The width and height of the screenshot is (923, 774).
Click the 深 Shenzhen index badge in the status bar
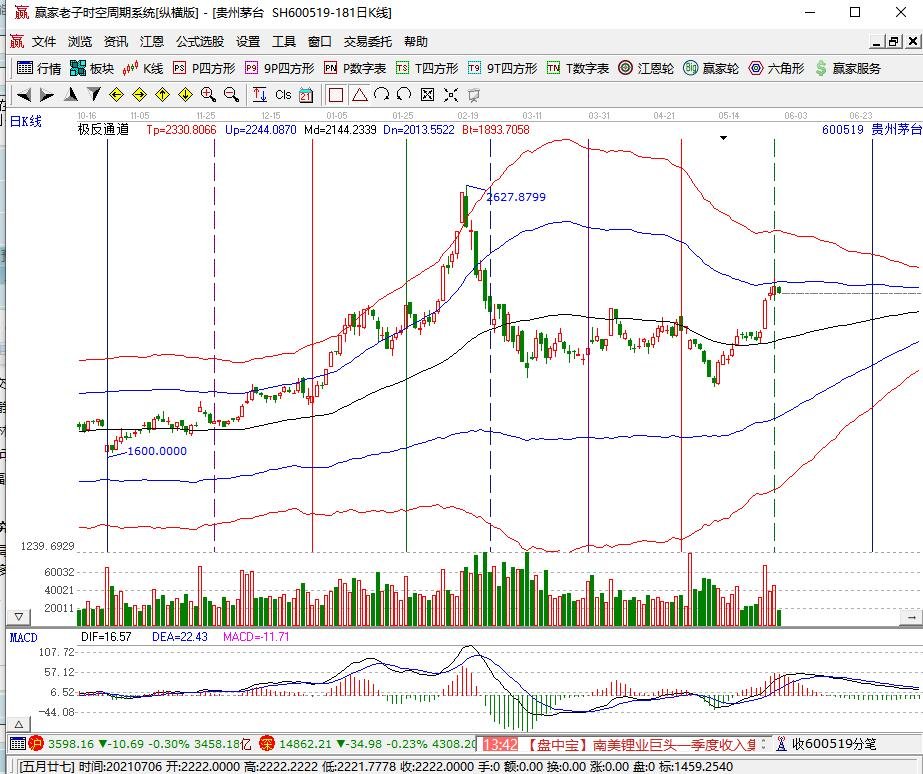click(x=267, y=744)
